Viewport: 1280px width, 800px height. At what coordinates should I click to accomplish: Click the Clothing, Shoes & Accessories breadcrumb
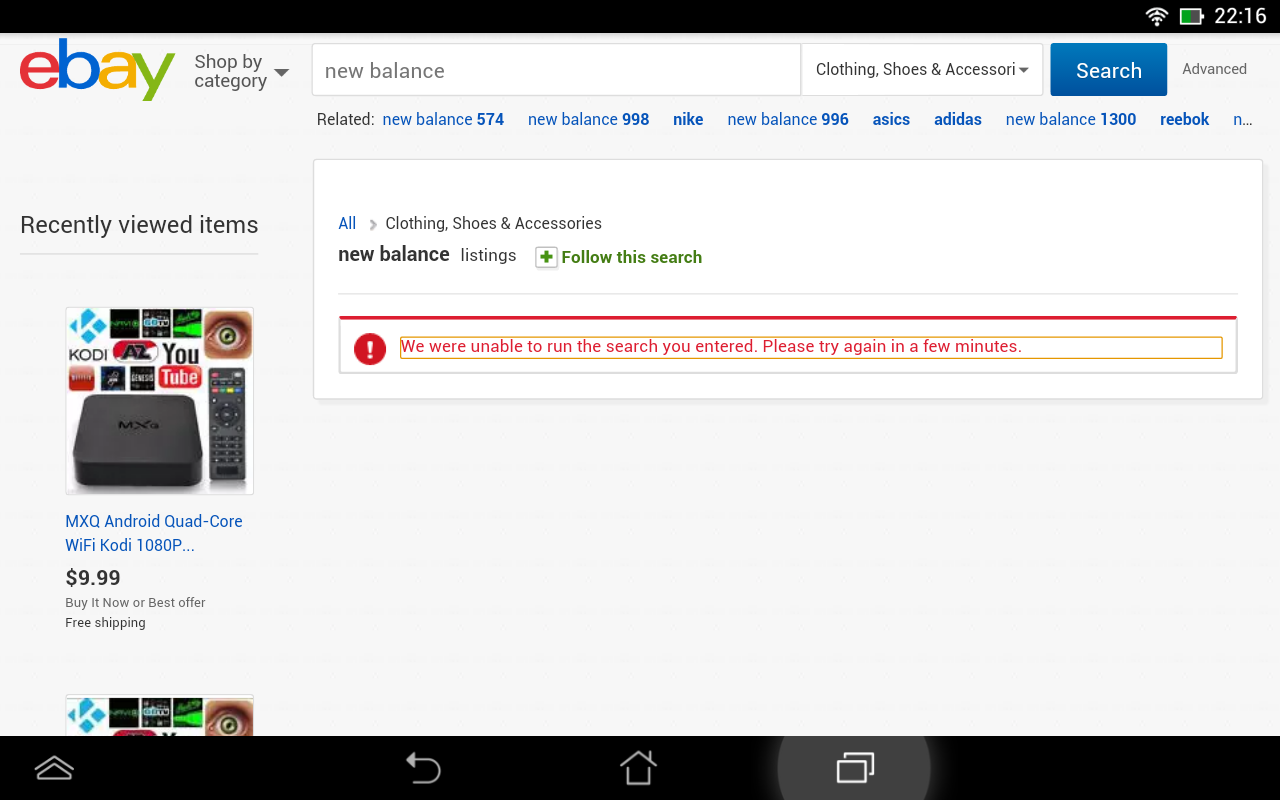[x=494, y=223]
